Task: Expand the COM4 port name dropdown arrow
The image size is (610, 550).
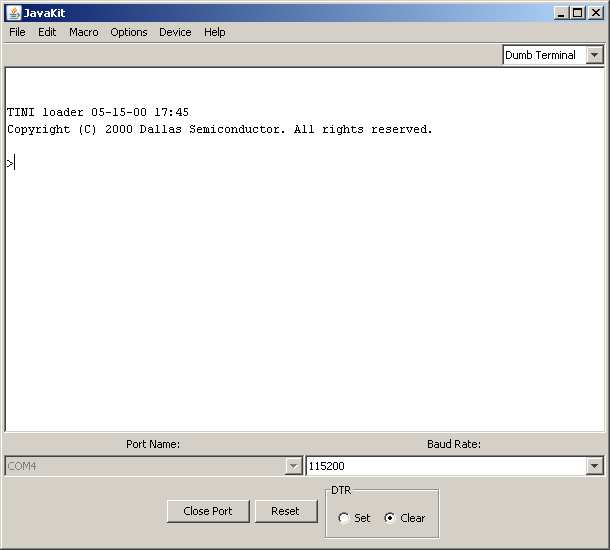Action: tap(293, 466)
